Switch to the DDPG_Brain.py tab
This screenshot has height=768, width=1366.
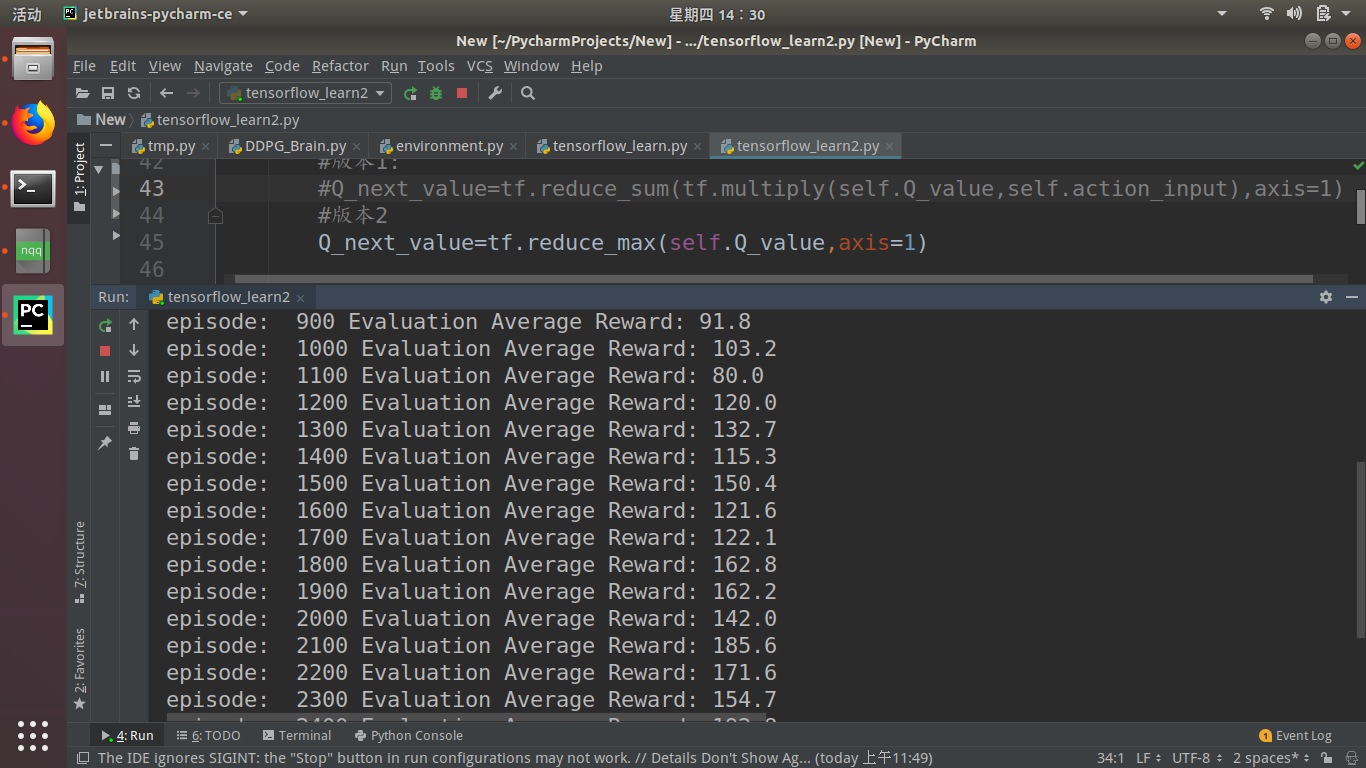(x=295, y=146)
